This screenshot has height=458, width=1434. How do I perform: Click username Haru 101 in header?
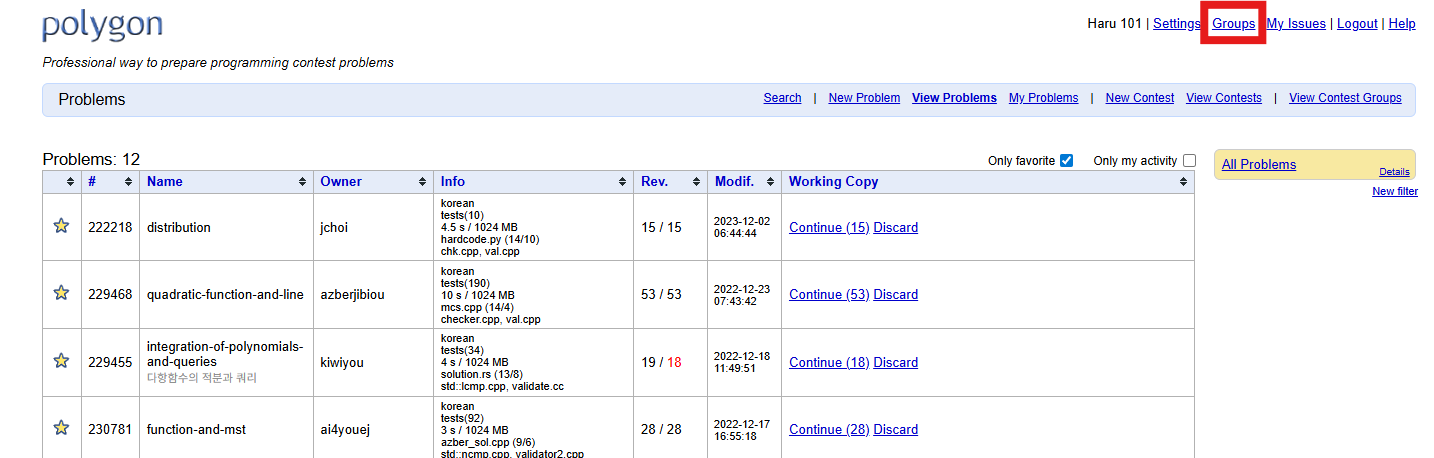pos(1114,24)
